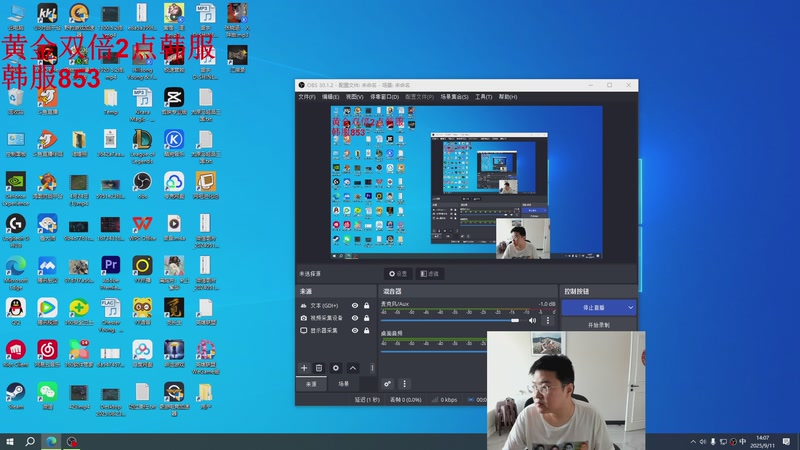Add a new source with the plus icon
This screenshot has width=800, height=450.
[304, 368]
